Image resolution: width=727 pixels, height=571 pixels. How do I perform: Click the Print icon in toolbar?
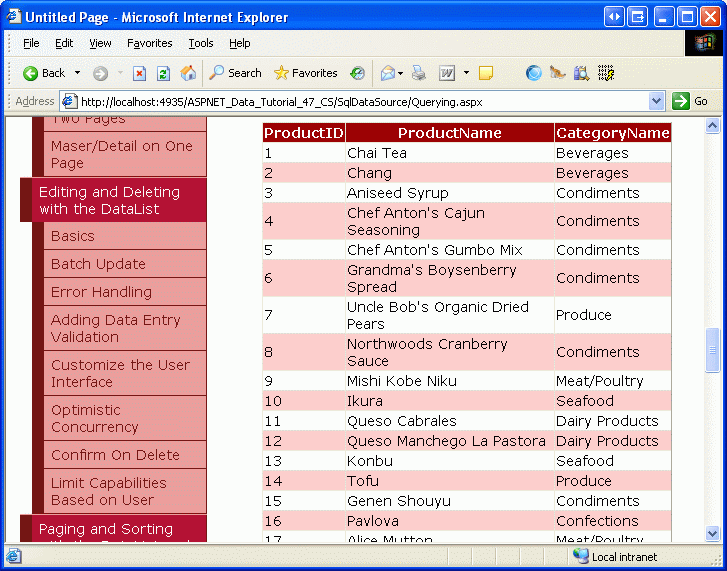tap(419, 73)
